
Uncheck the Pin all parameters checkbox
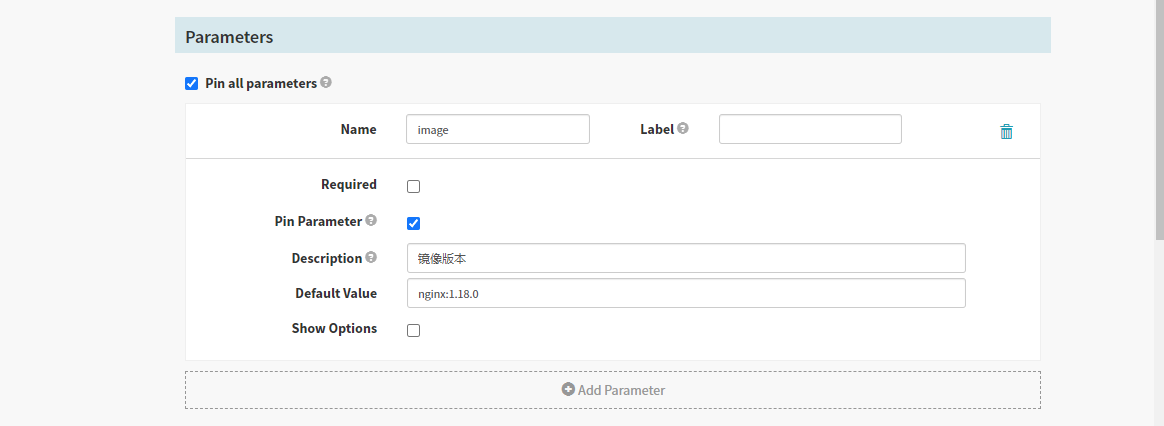click(x=192, y=84)
